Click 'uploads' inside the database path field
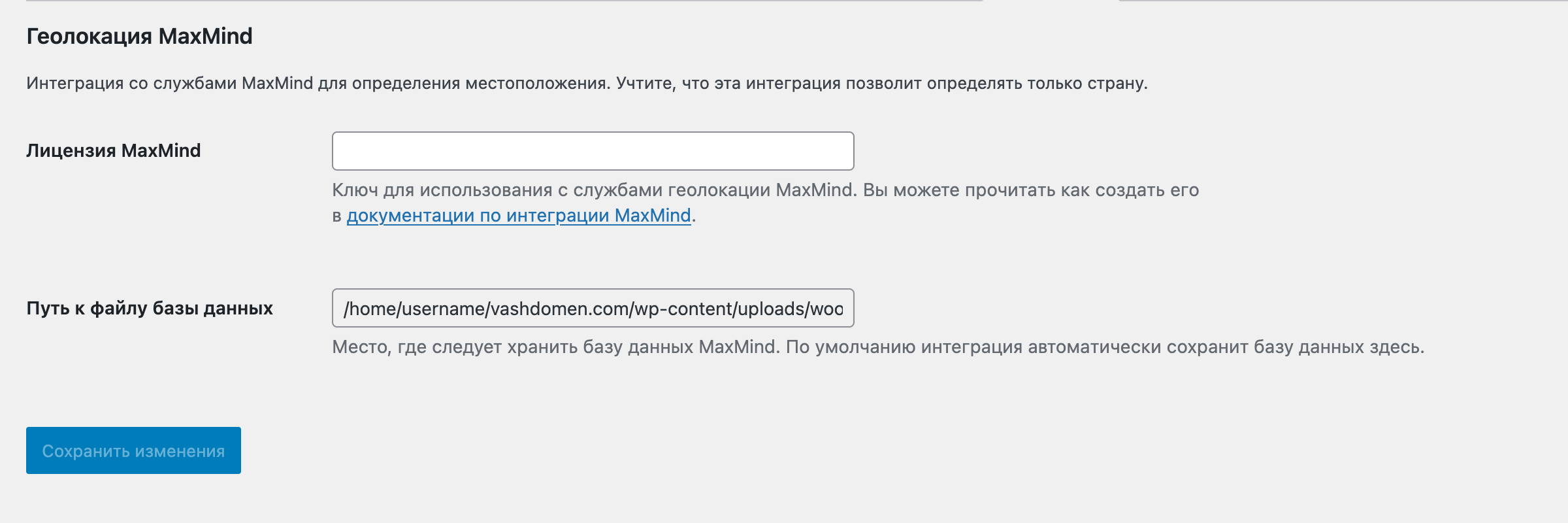 coord(770,309)
